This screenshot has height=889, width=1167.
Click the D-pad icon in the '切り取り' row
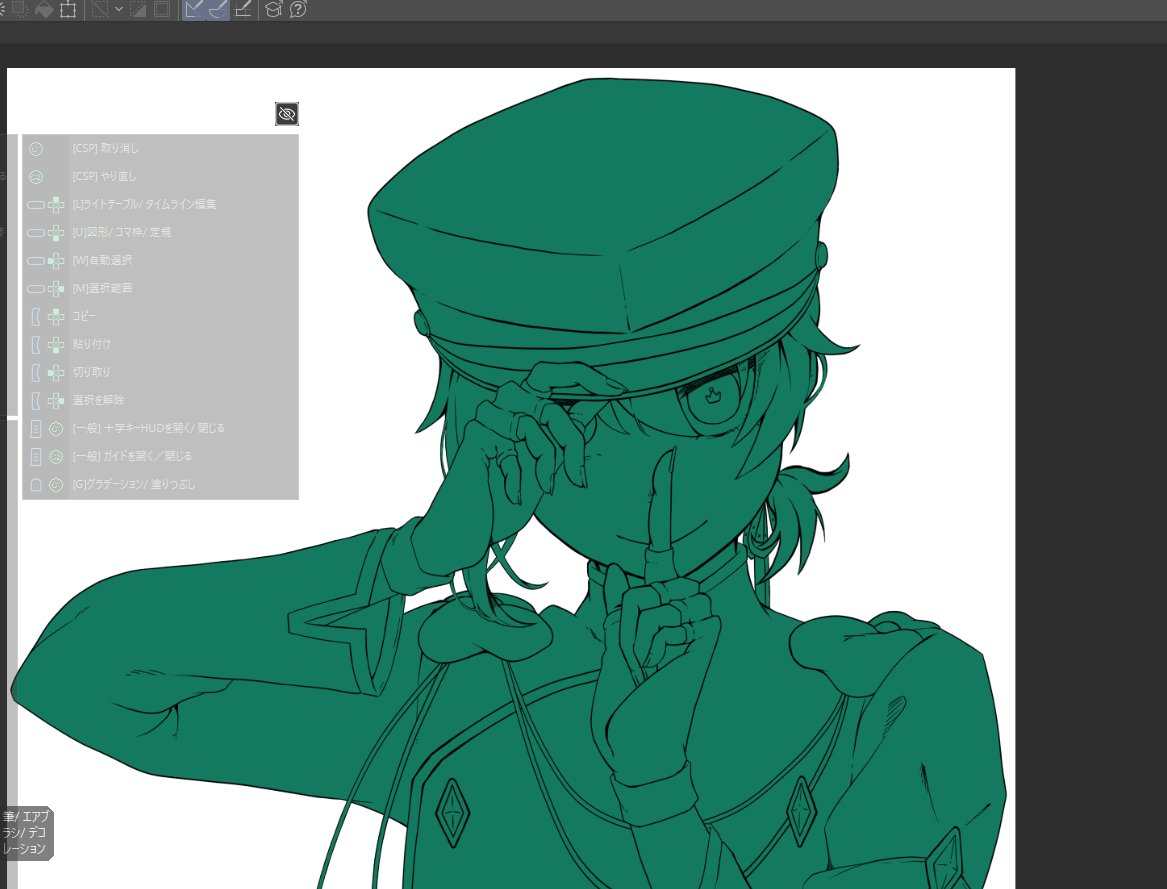tap(56, 372)
